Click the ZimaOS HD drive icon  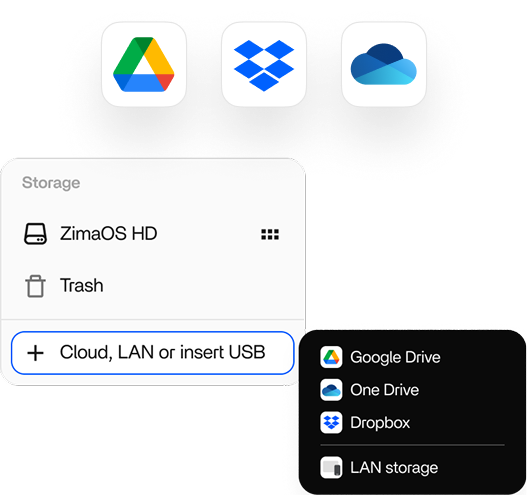[x=35, y=234]
